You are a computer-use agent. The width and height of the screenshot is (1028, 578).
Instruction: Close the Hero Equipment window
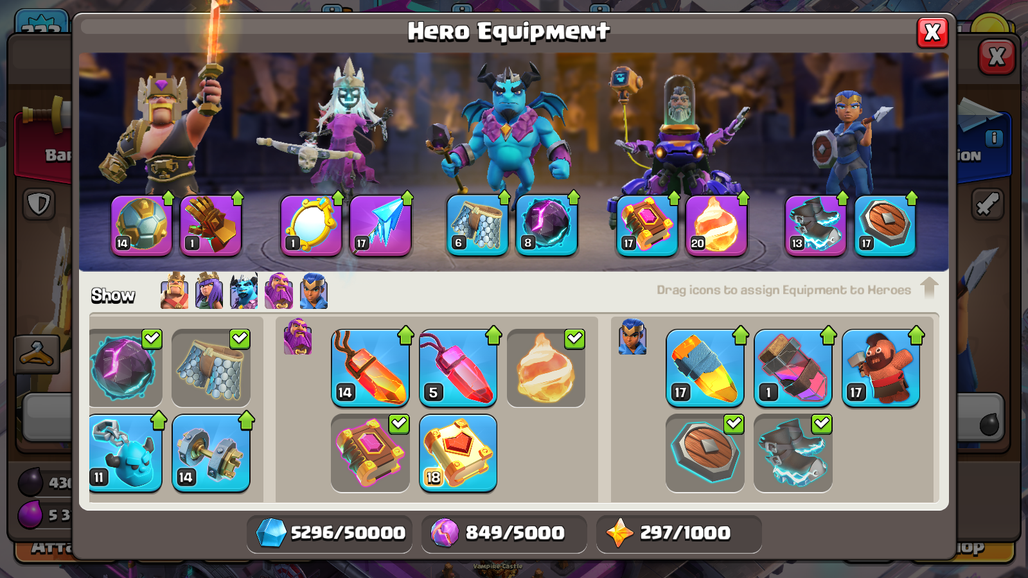[932, 32]
